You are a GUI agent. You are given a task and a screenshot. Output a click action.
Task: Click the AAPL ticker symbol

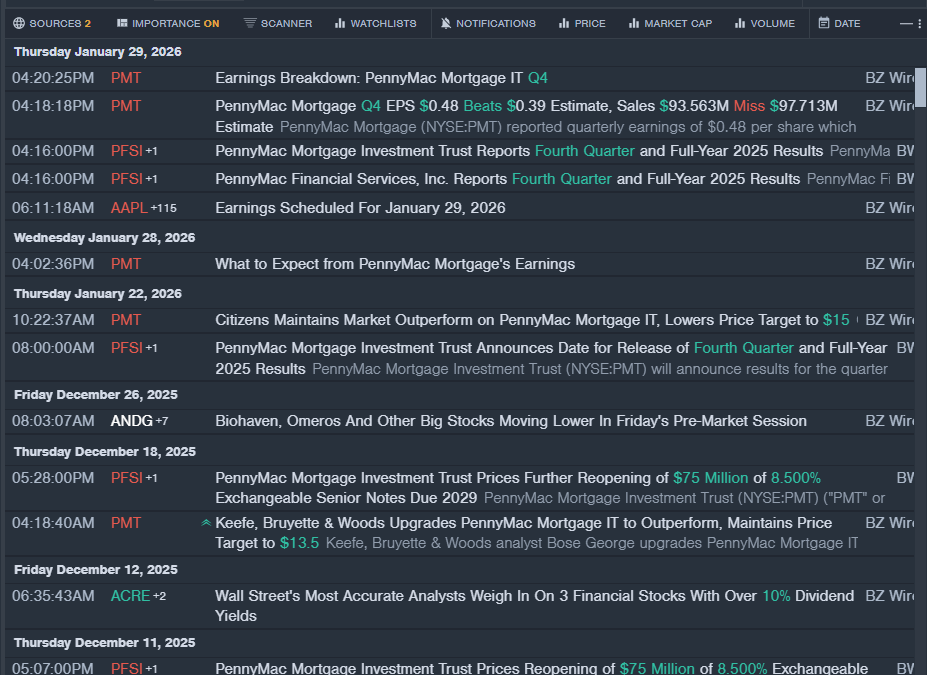(129, 208)
